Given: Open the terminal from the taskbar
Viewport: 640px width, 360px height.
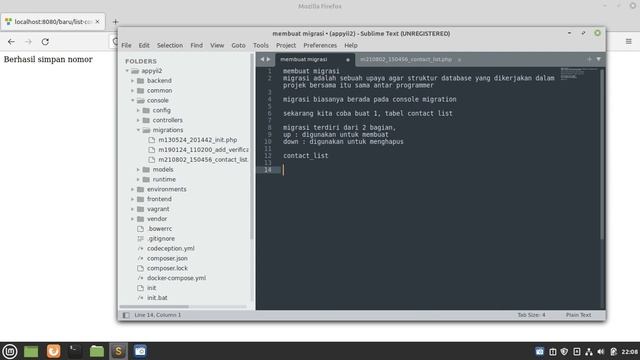Looking at the screenshot, I should pos(75,351).
